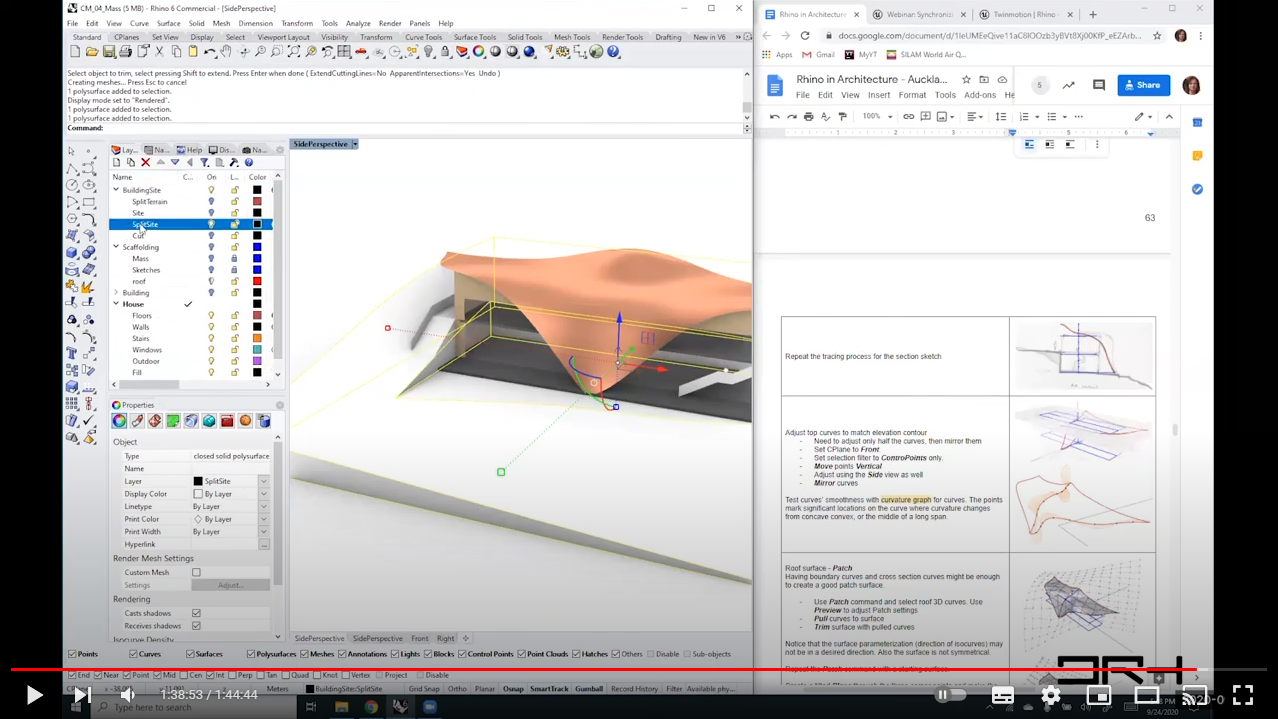Expand the Building layer group
This screenshot has height=719, width=1278.
(116, 293)
